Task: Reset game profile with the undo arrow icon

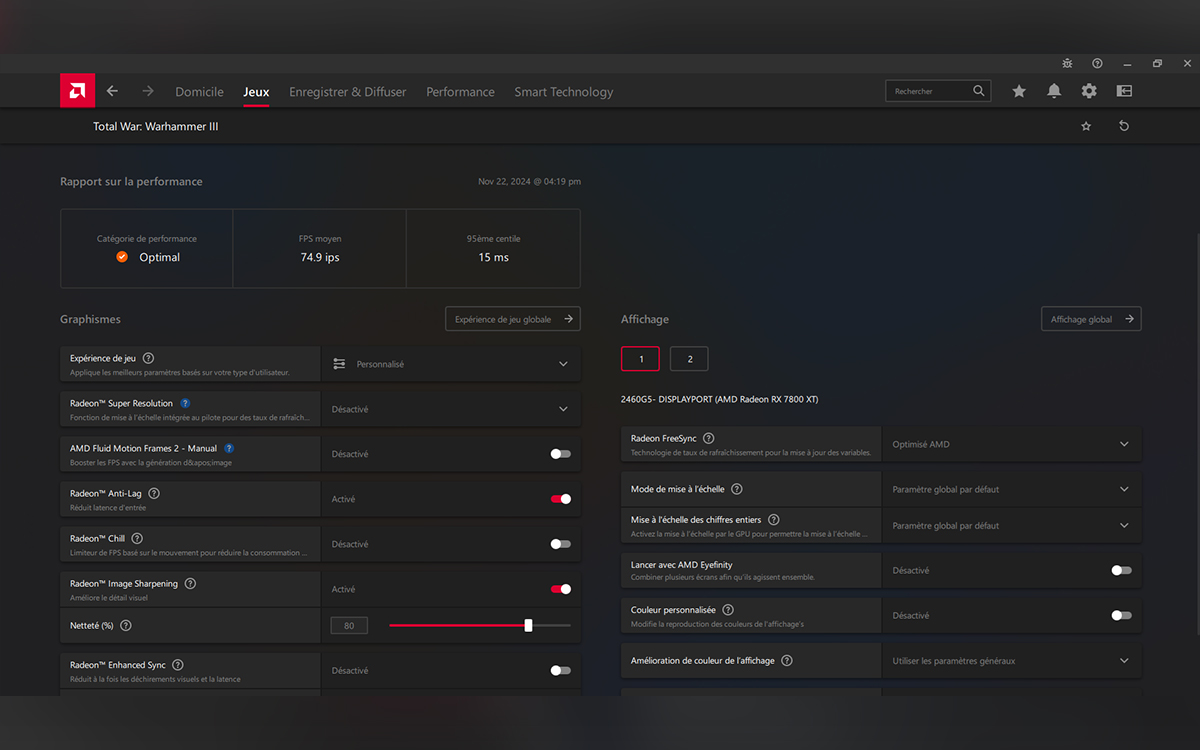Action: point(1124,126)
